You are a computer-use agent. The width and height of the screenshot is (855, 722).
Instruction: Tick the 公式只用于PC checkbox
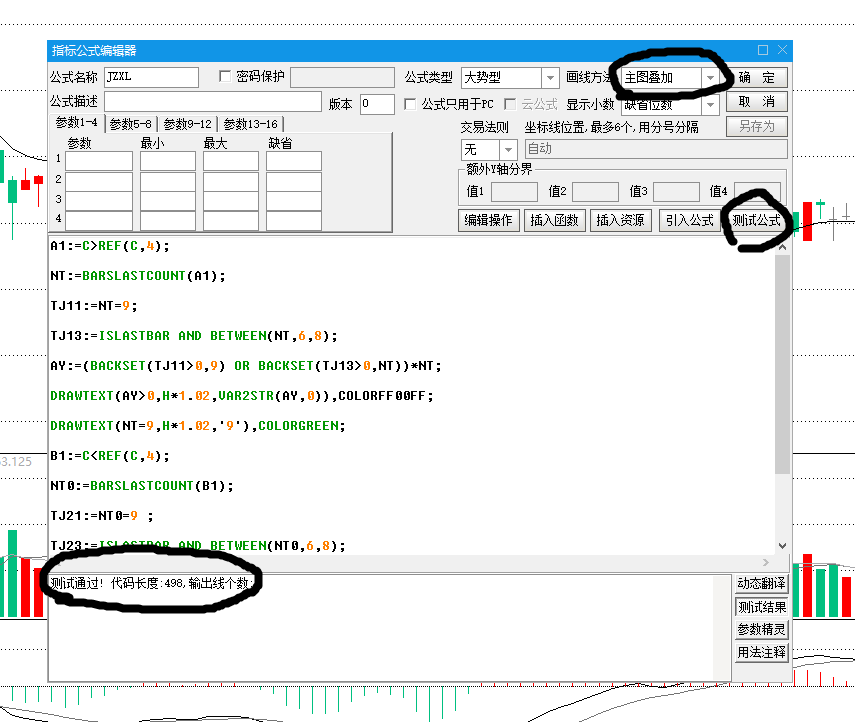(x=410, y=104)
